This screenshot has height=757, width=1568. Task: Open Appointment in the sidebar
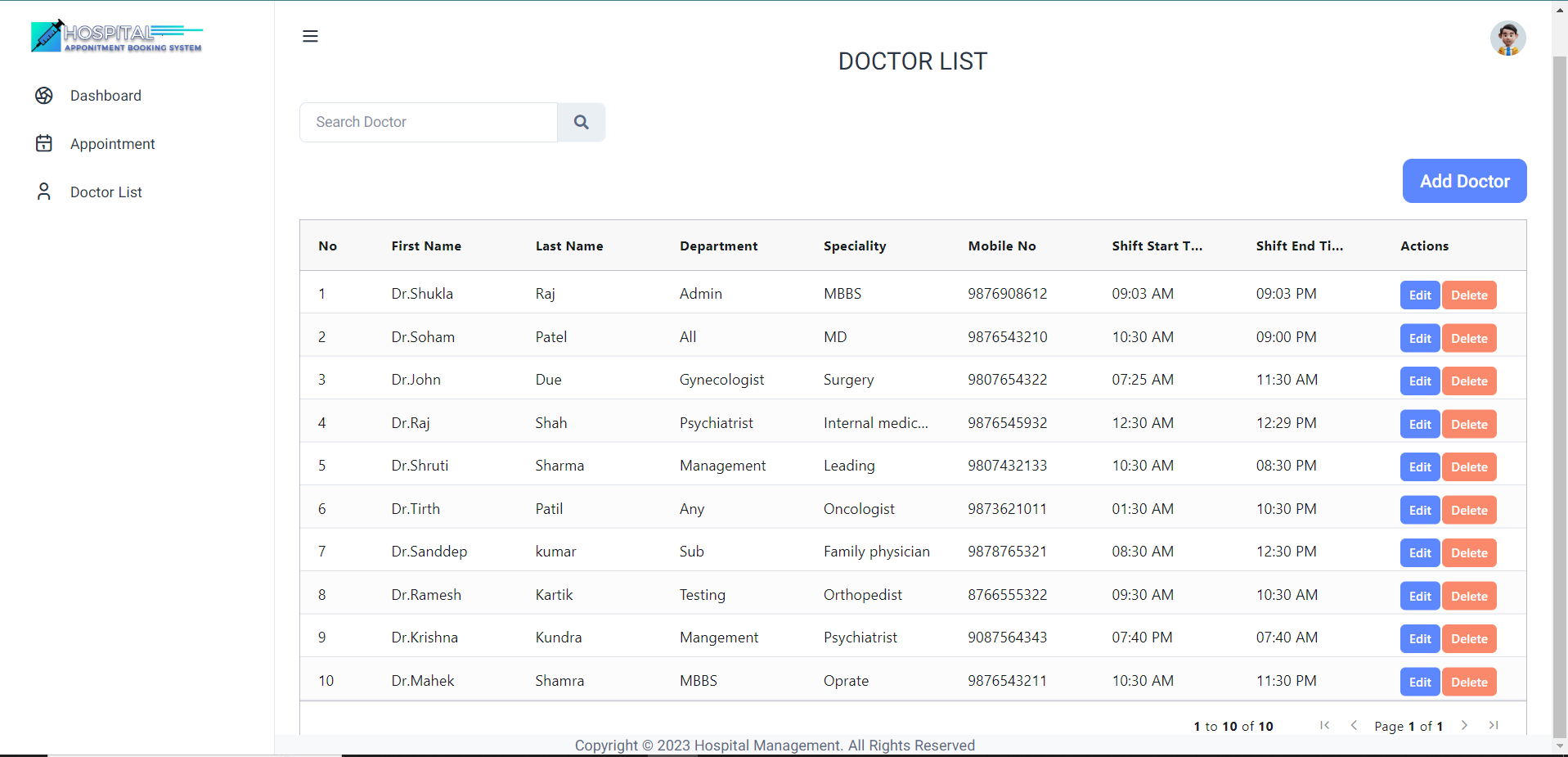(112, 144)
